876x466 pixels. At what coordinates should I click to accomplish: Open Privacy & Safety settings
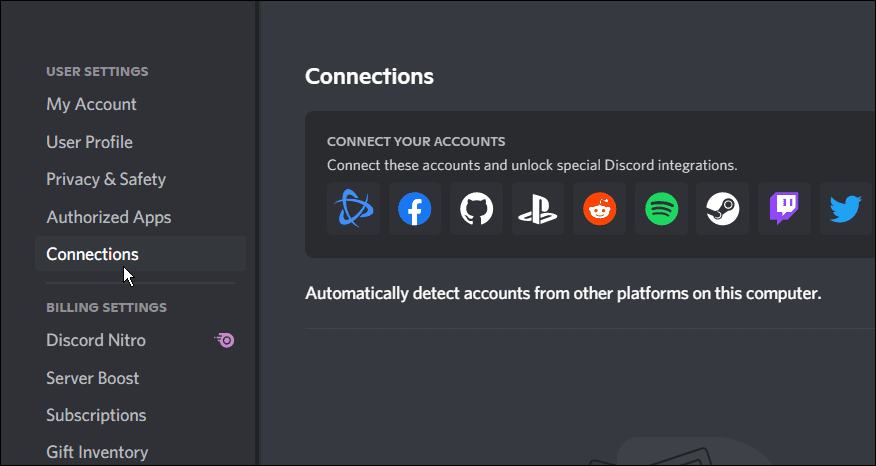(x=106, y=179)
